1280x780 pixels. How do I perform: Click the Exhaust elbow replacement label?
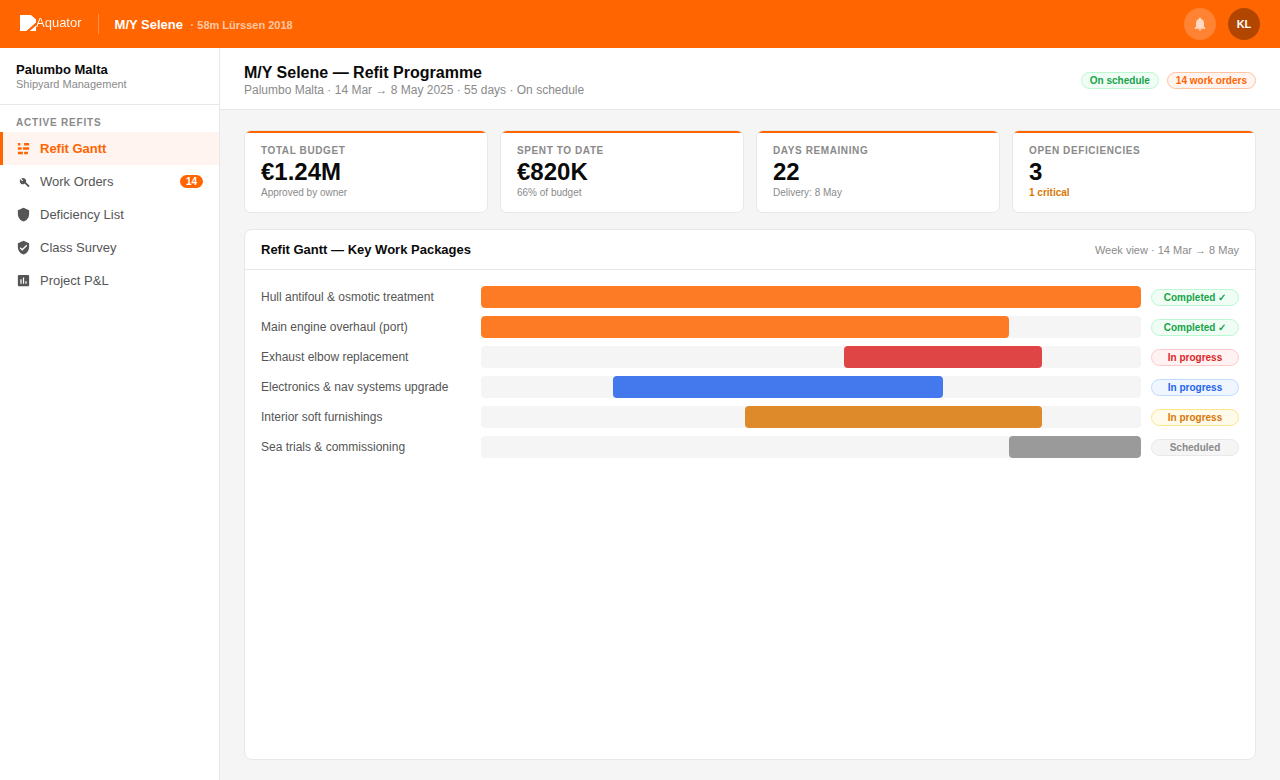click(x=335, y=357)
